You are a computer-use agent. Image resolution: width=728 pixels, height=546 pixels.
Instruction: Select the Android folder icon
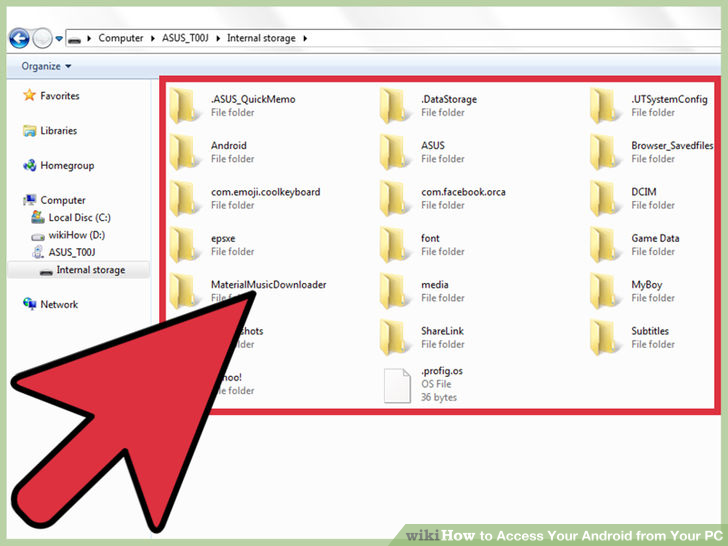(184, 152)
